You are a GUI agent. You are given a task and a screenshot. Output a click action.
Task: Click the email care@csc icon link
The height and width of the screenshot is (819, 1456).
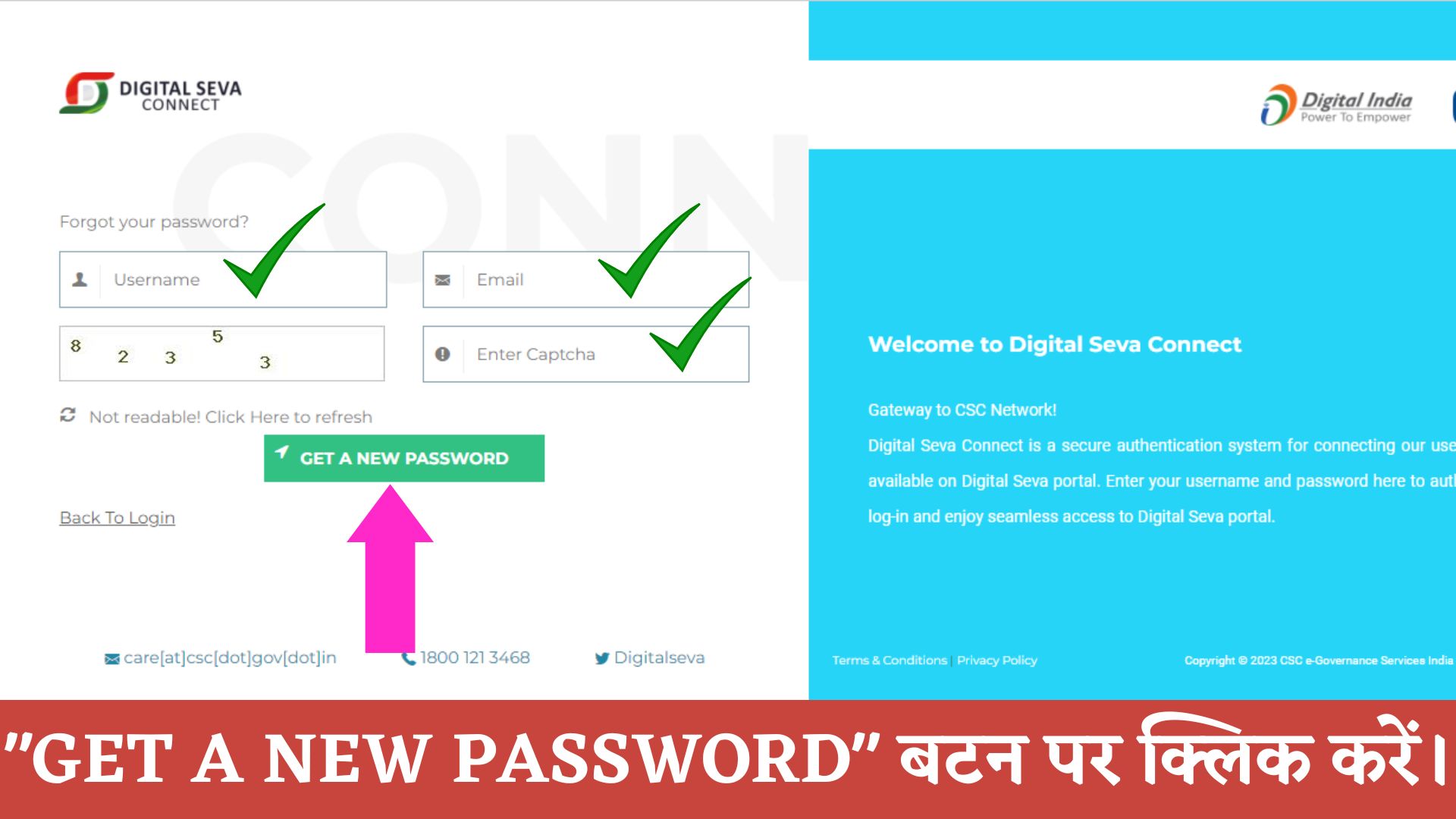(113, 657)
